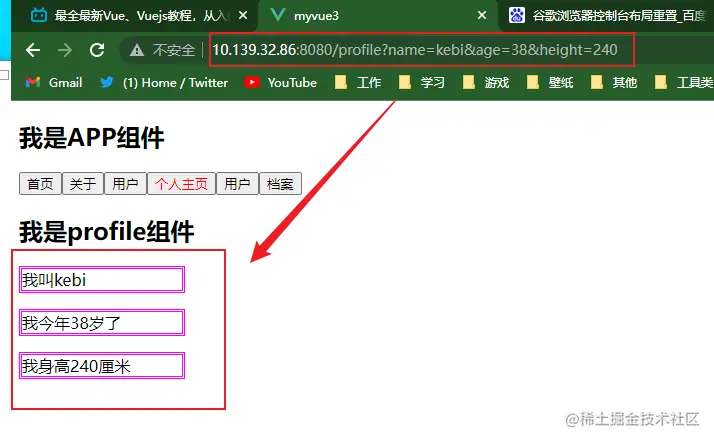Switch to the myvue3 tab
The image size is (714, 442).
(x=378, y=16)
